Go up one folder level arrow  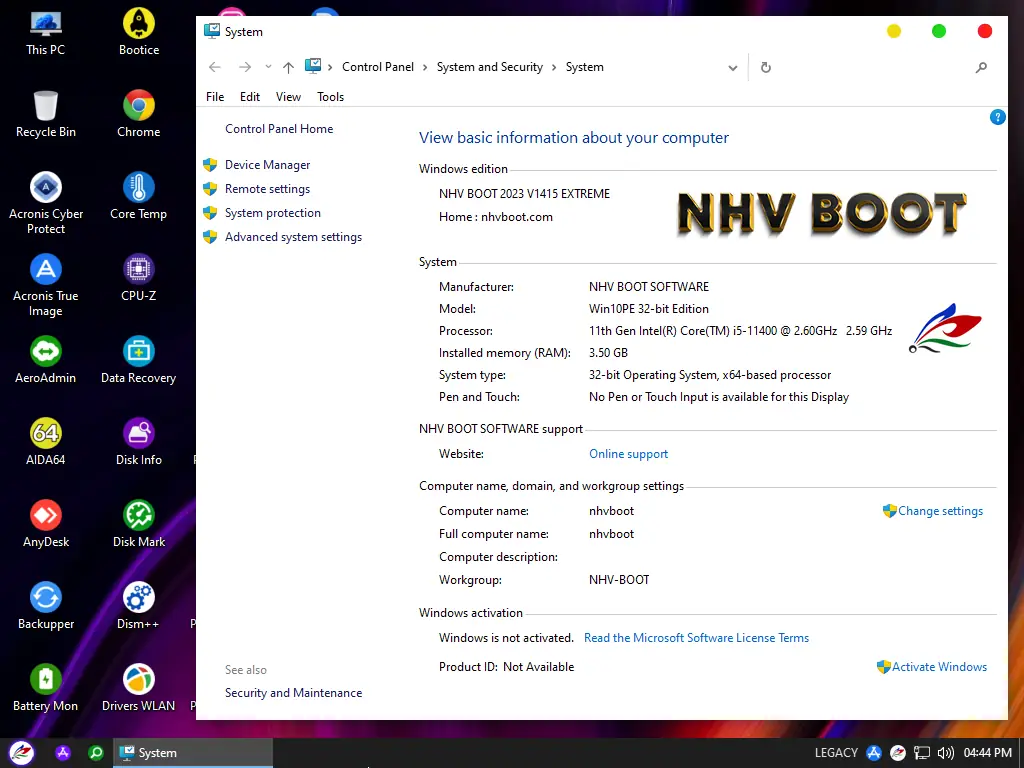(x=288, y=67)
